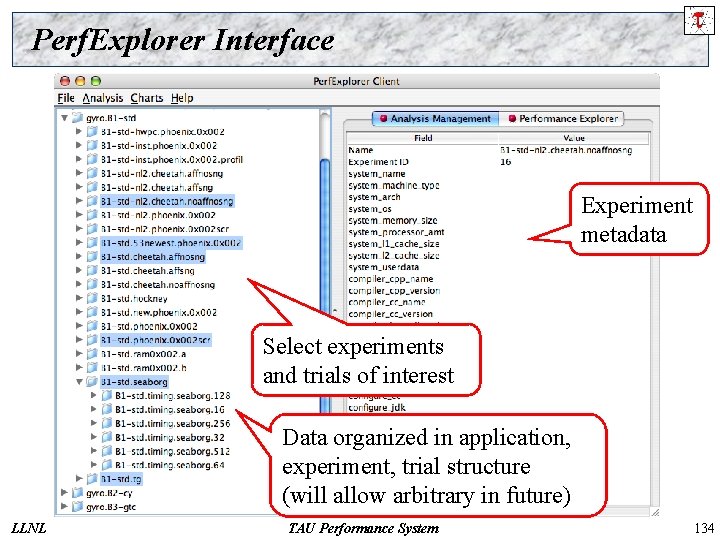Click the yellow minimize window button

tap(80, 81)
